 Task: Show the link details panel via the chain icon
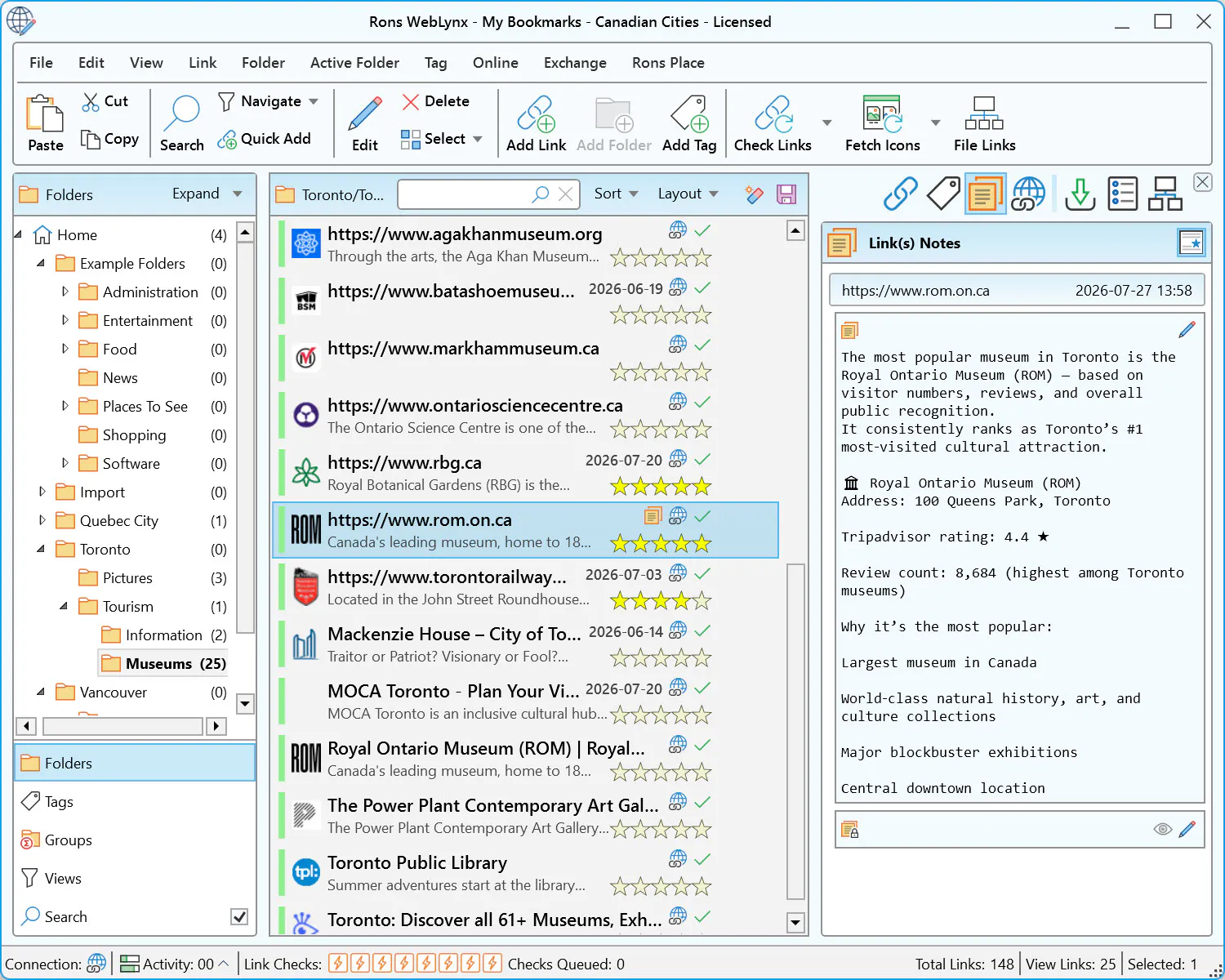click(x=900, y=194)
